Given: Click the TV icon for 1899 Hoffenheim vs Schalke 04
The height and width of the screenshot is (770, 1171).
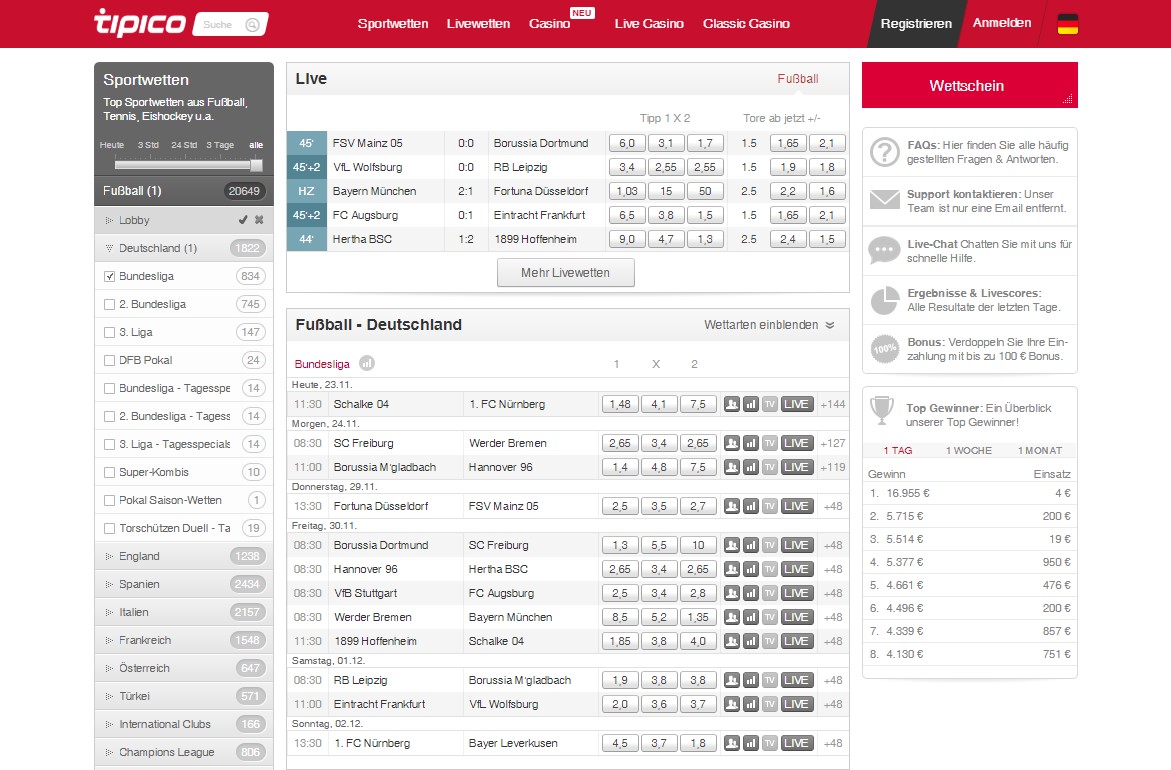Looking at the screenshot, I should [x=770, y=641].
